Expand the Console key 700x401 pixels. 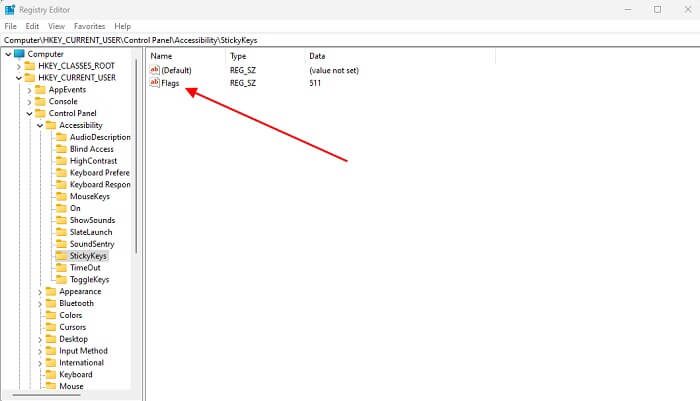pyautogui.click(x=29, y=102)
